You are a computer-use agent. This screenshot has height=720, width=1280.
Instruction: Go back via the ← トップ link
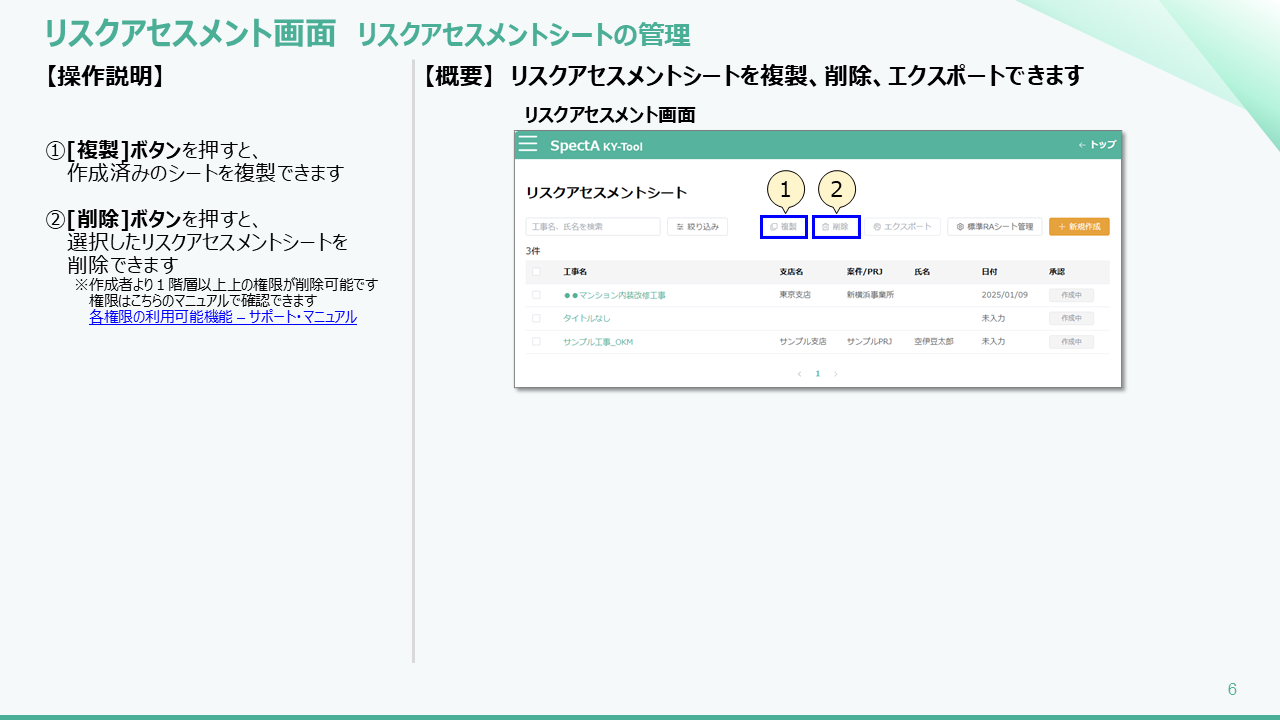click(x=1097, y=145)
